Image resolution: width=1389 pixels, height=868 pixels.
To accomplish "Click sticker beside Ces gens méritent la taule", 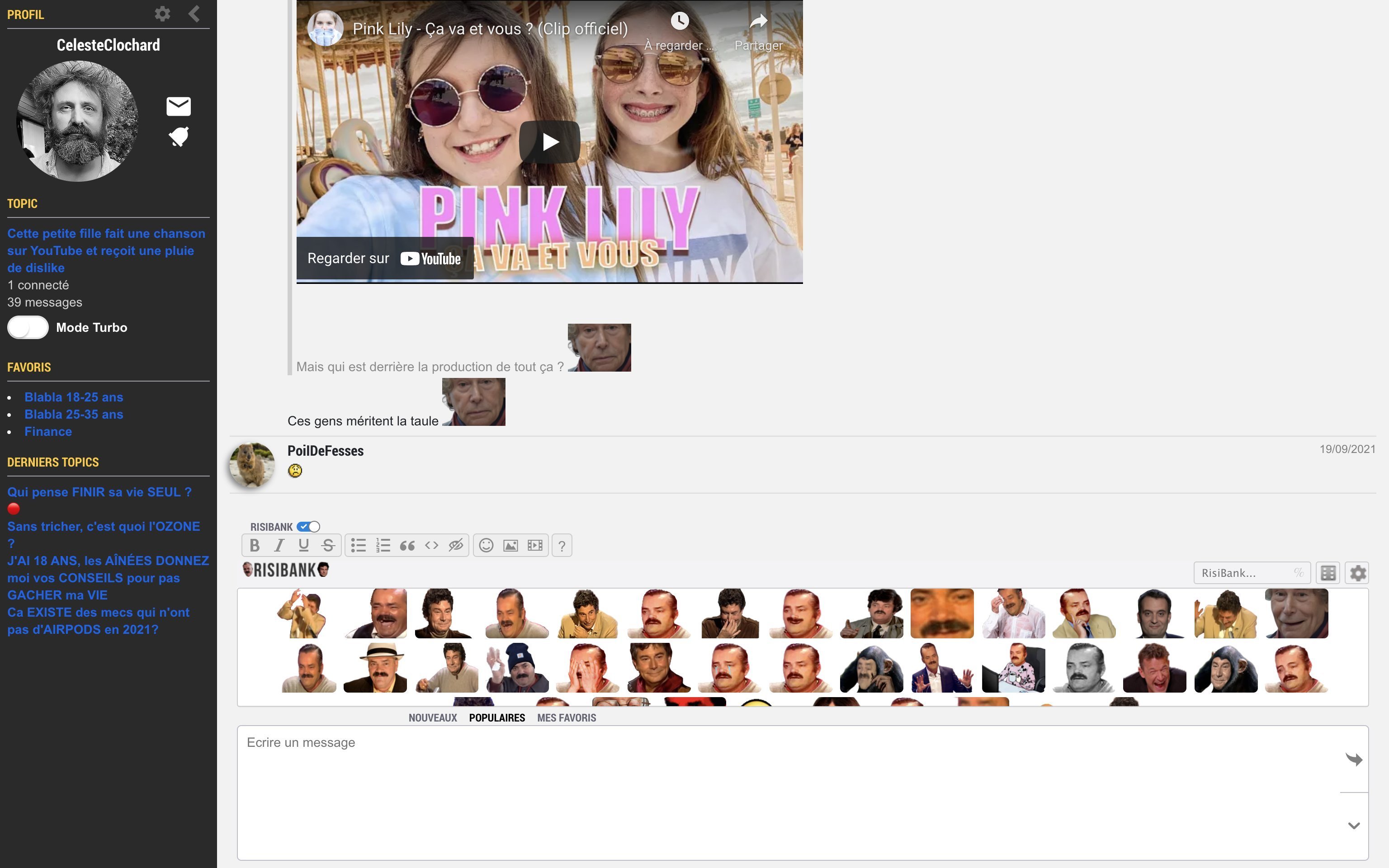I will tap(473, 402).
